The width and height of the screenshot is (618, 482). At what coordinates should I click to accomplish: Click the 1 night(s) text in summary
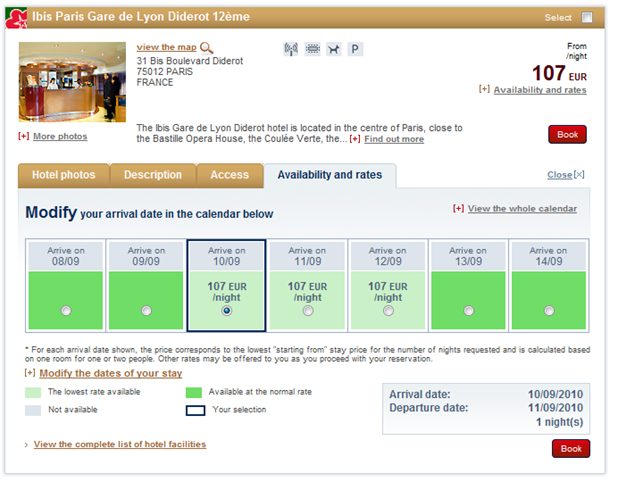tap(559, 422)
